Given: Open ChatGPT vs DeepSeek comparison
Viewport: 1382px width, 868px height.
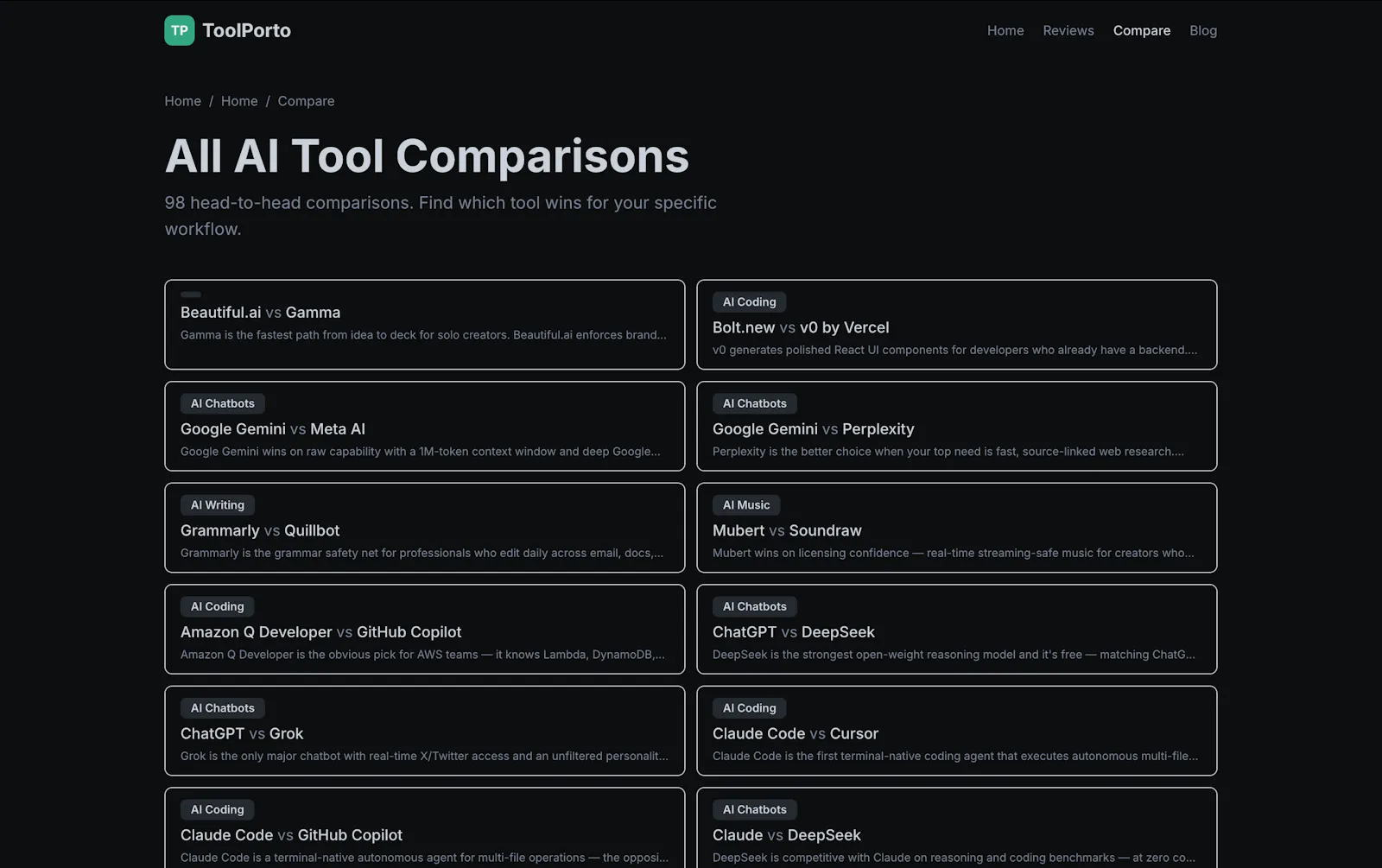Looking at the screenshot, I should 957,629.
